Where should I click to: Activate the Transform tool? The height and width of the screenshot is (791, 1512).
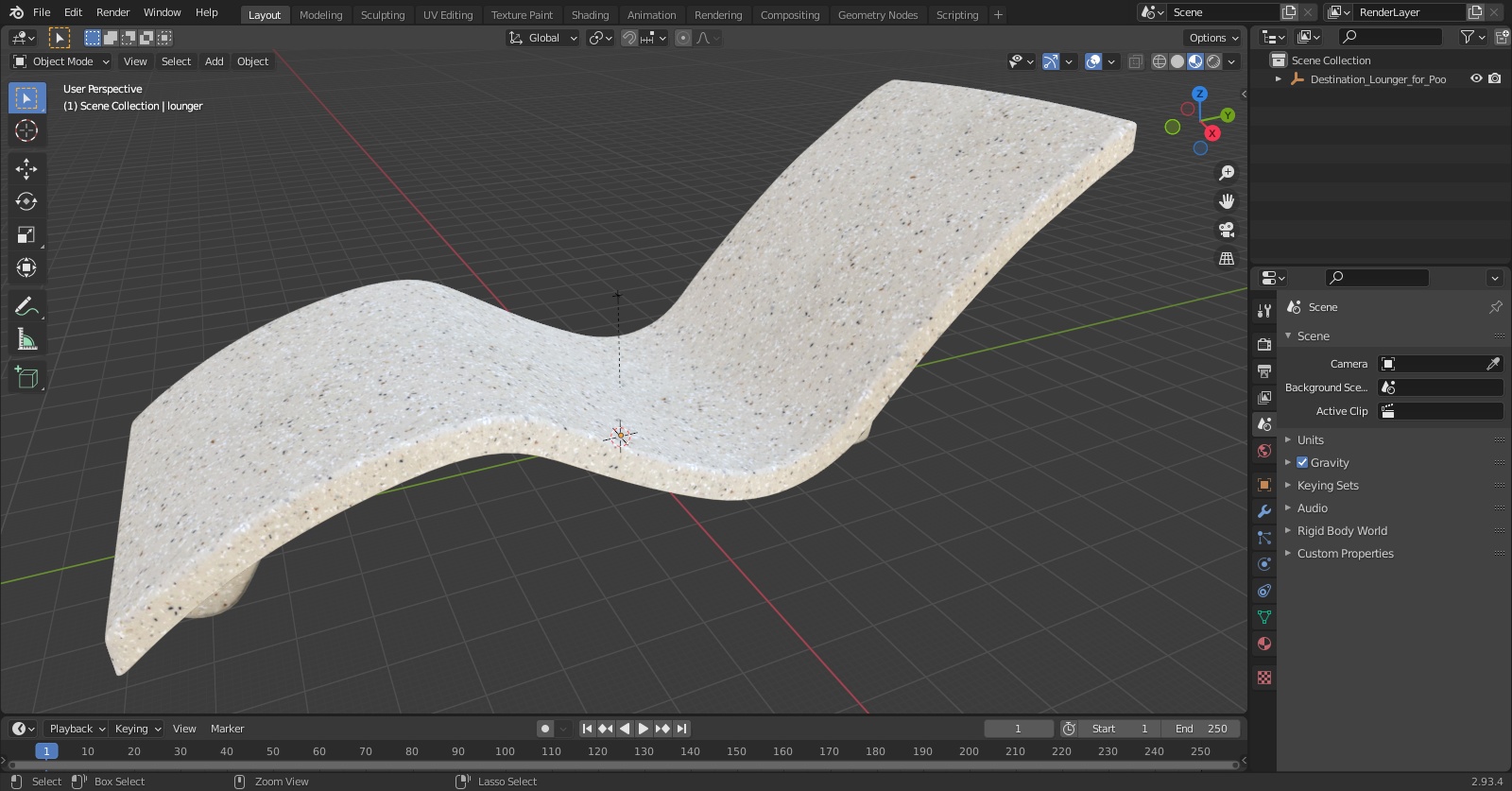pyautogui.click(x=26, y=267)
